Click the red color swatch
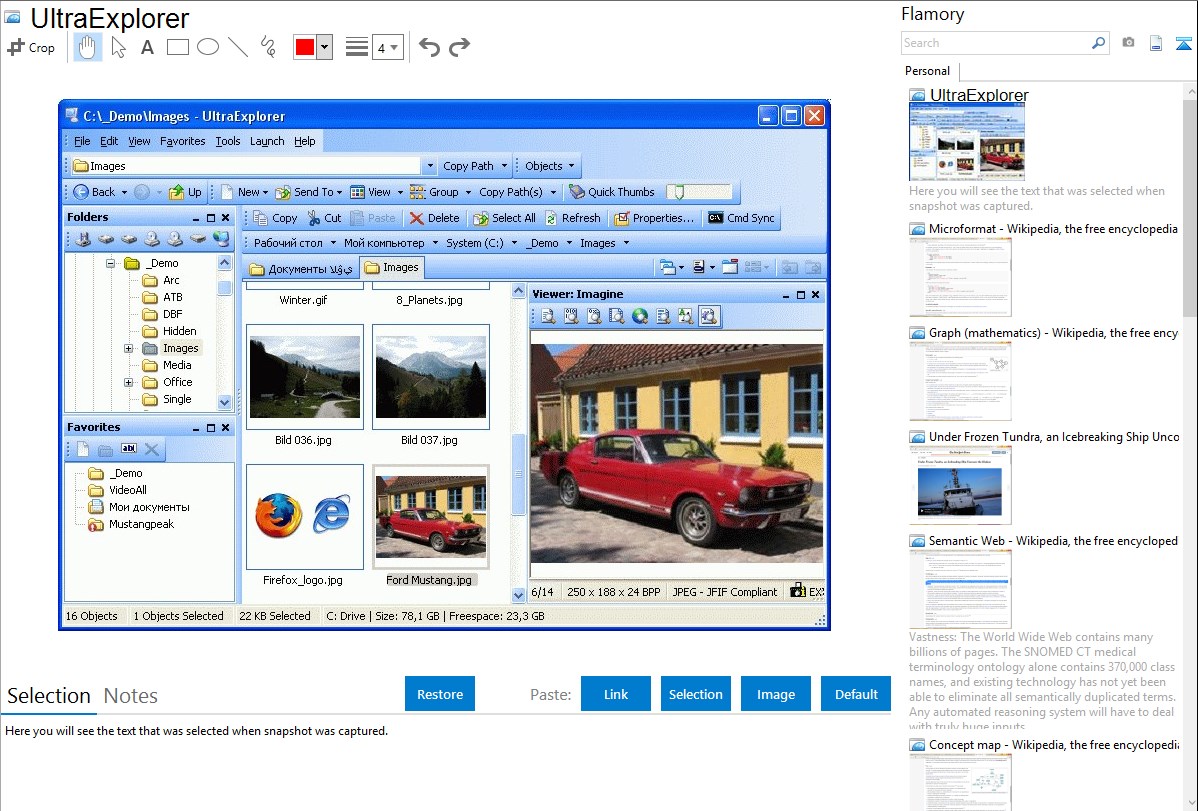Screen dimensions: 1198x811 [304, 47]
